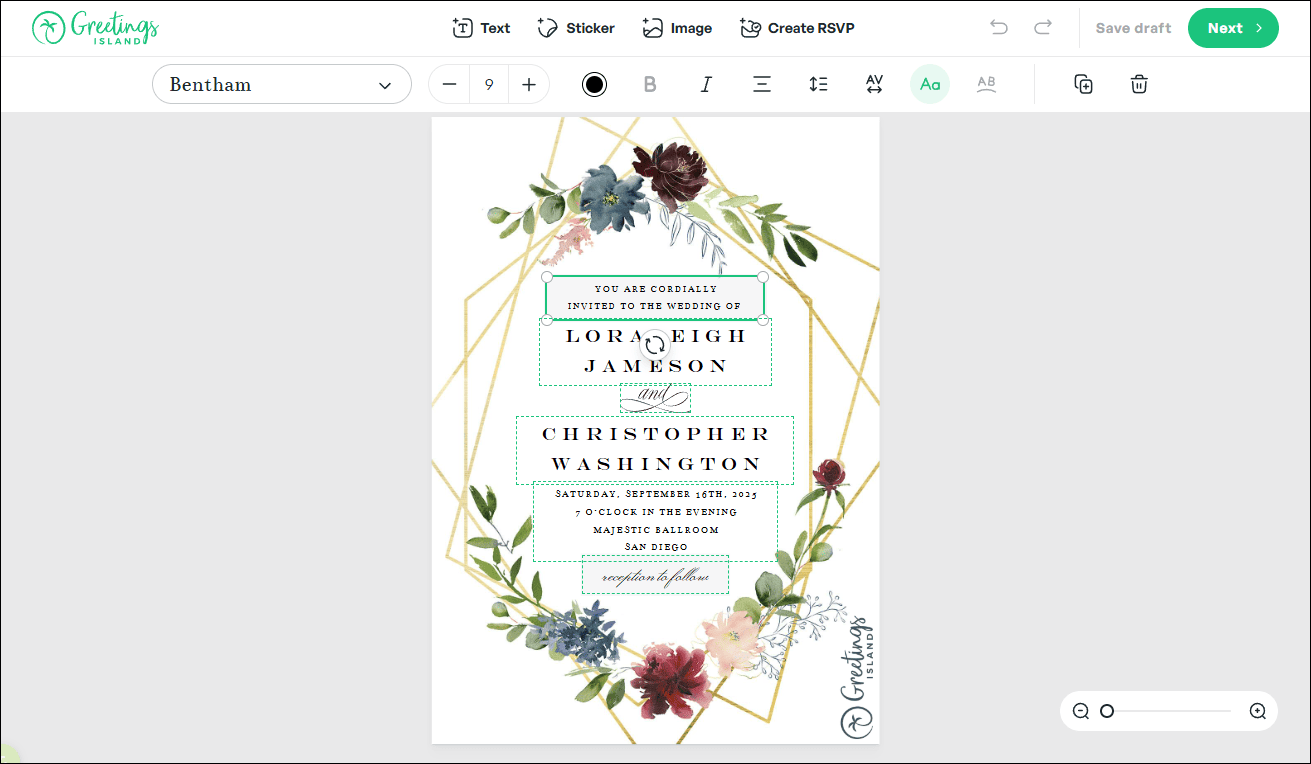Click the Create RSVP icon
This screenshot has height=764, width=1311.
(x=749, y=28)
